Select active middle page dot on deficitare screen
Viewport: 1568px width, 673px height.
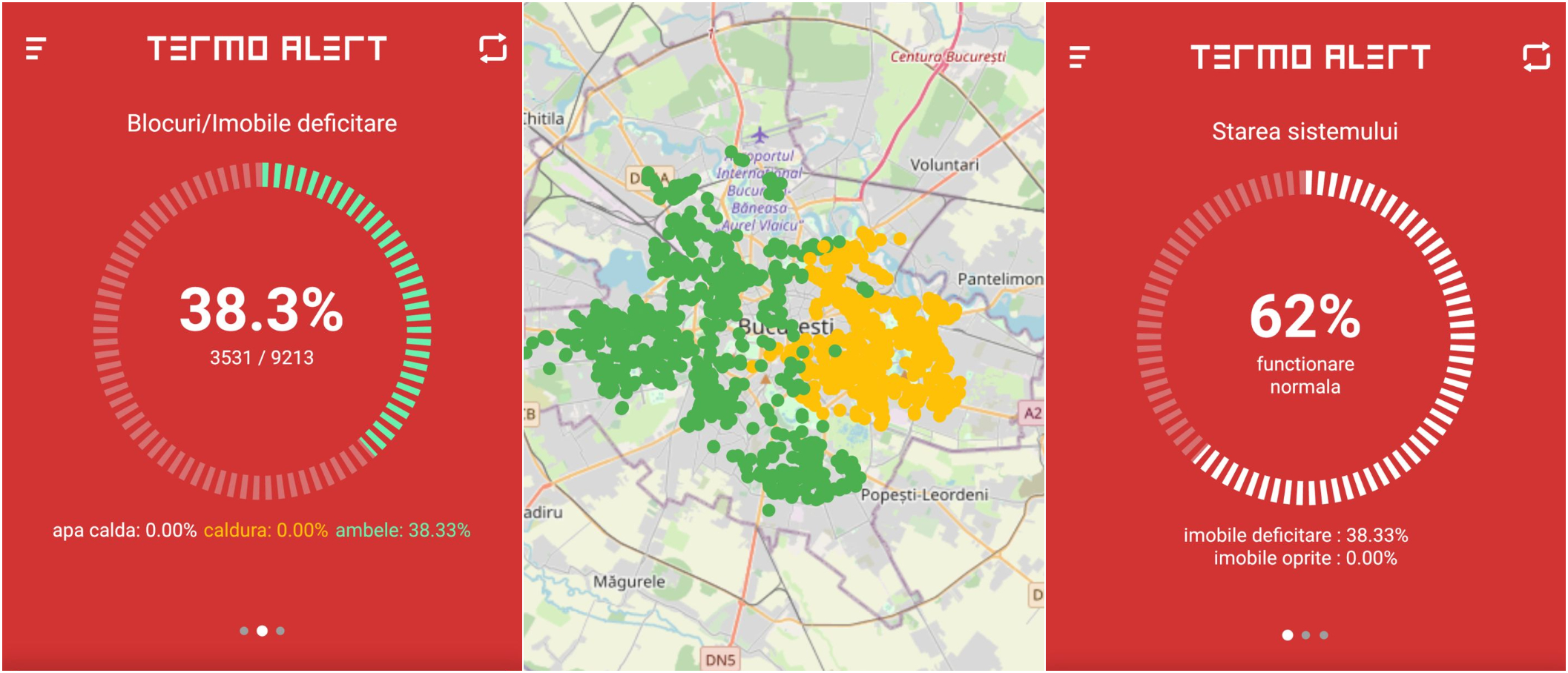pos(262,631)
